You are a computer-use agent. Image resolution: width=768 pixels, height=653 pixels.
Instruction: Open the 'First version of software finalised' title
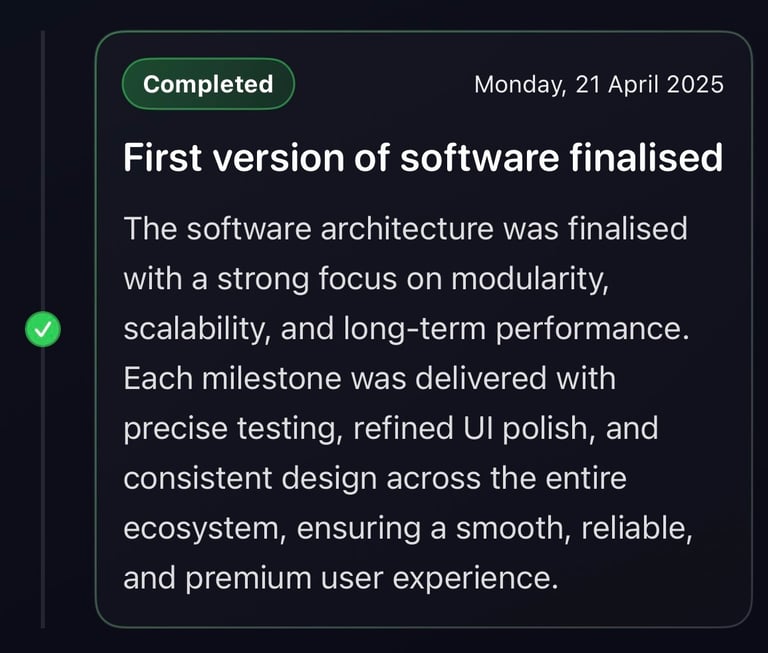(x=422, y=158)
